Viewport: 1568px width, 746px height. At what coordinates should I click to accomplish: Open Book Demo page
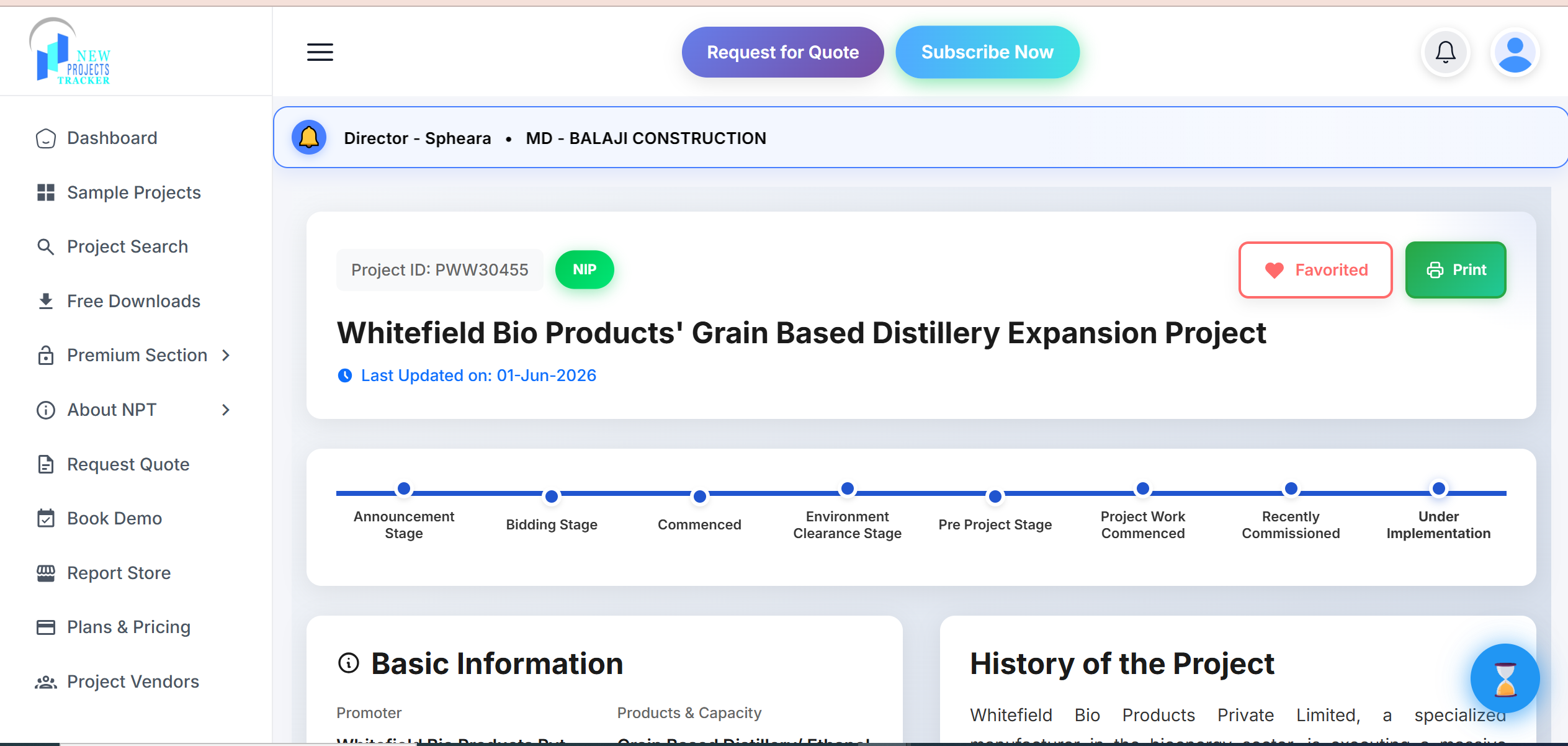pos(114,518)
